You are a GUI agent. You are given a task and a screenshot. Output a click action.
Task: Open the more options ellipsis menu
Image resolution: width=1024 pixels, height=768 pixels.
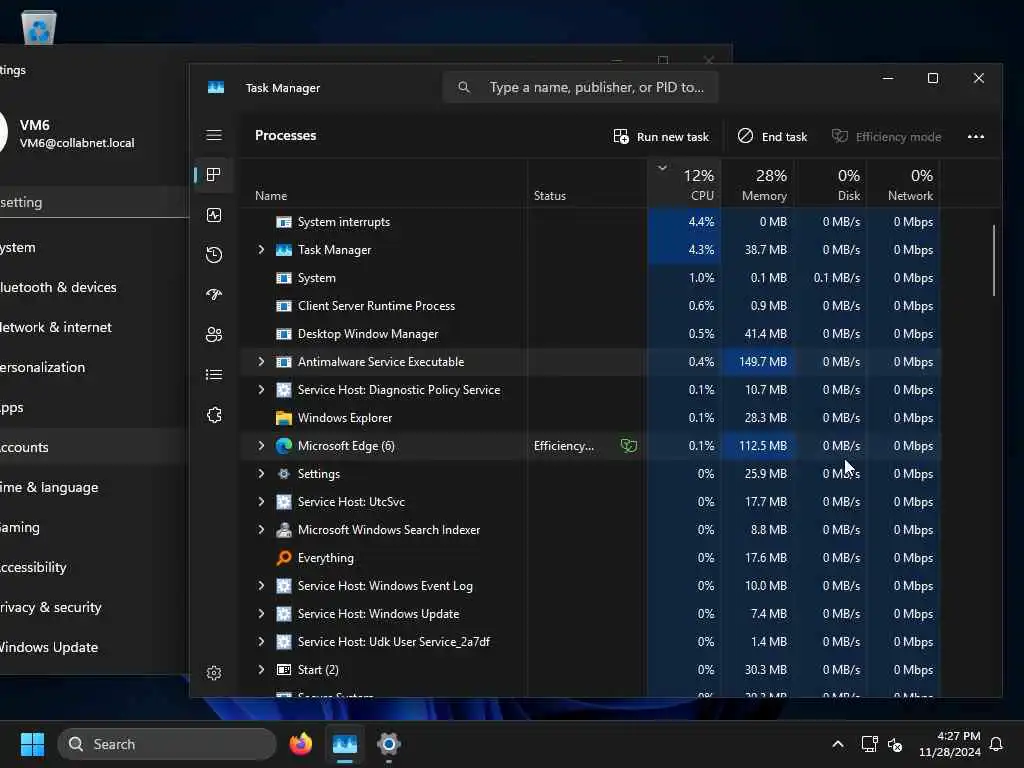[976, 136]
